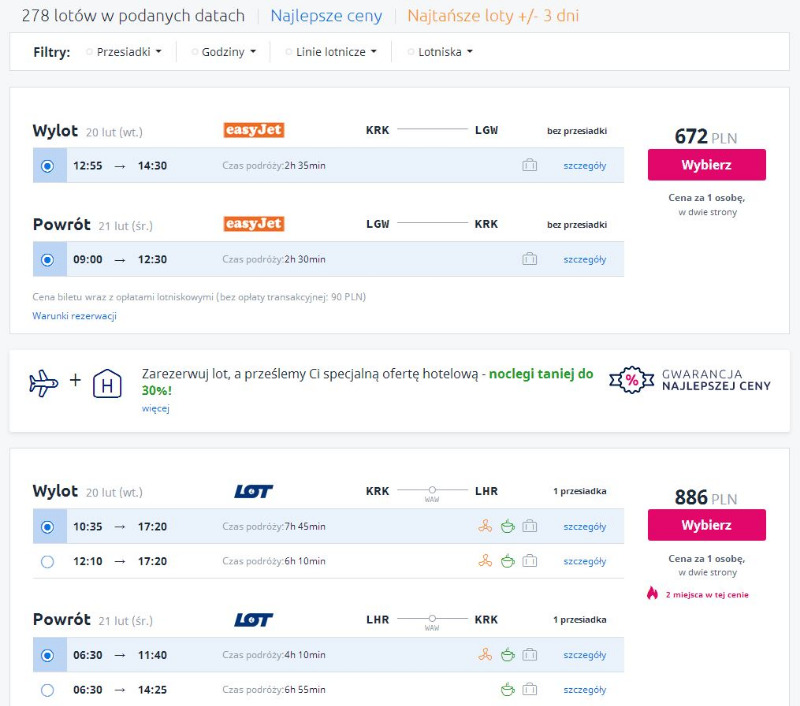800x706 pixels.
Task: Select the 12:10 LOT departure radio button
Action: click(47, 562)
